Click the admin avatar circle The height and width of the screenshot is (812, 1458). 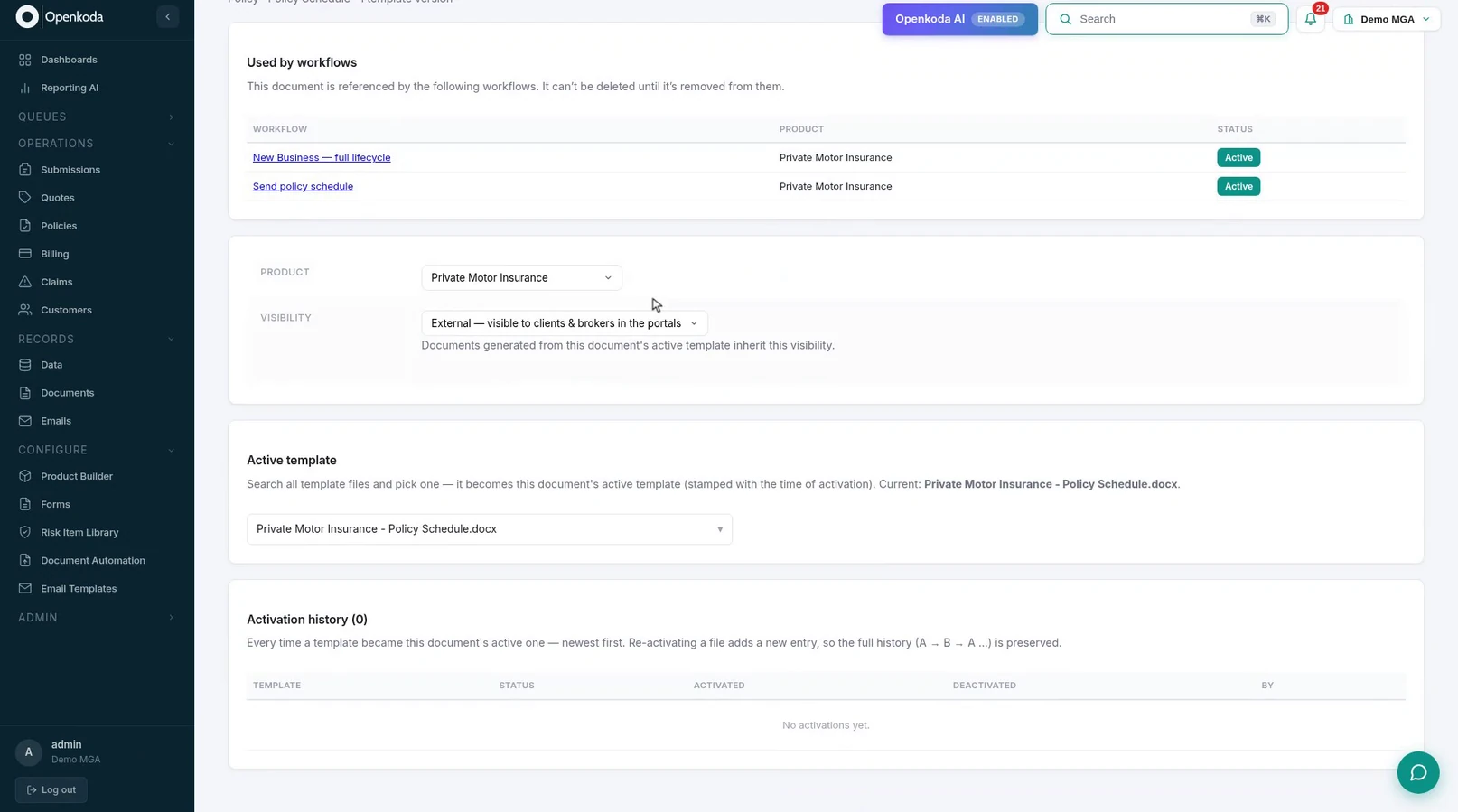pos(29,751)
